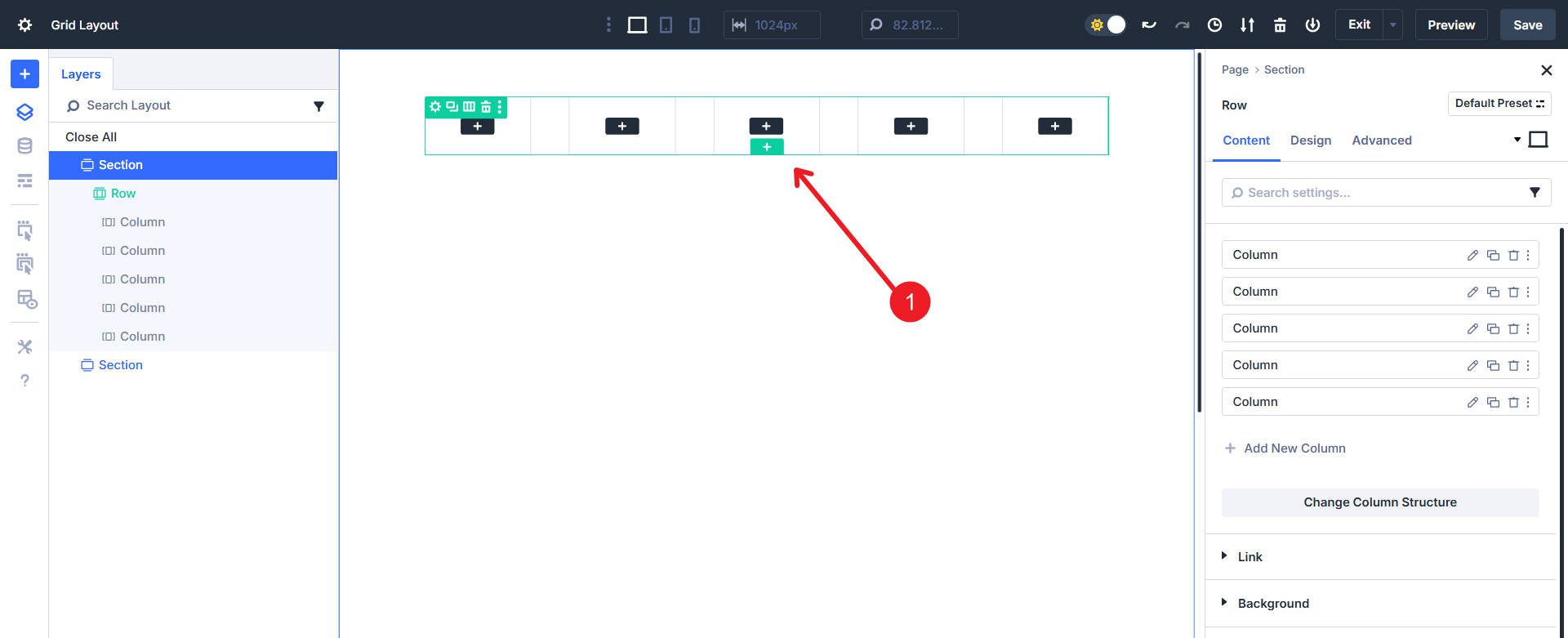Clear layout with top bar trash icon

point(1280,25)
